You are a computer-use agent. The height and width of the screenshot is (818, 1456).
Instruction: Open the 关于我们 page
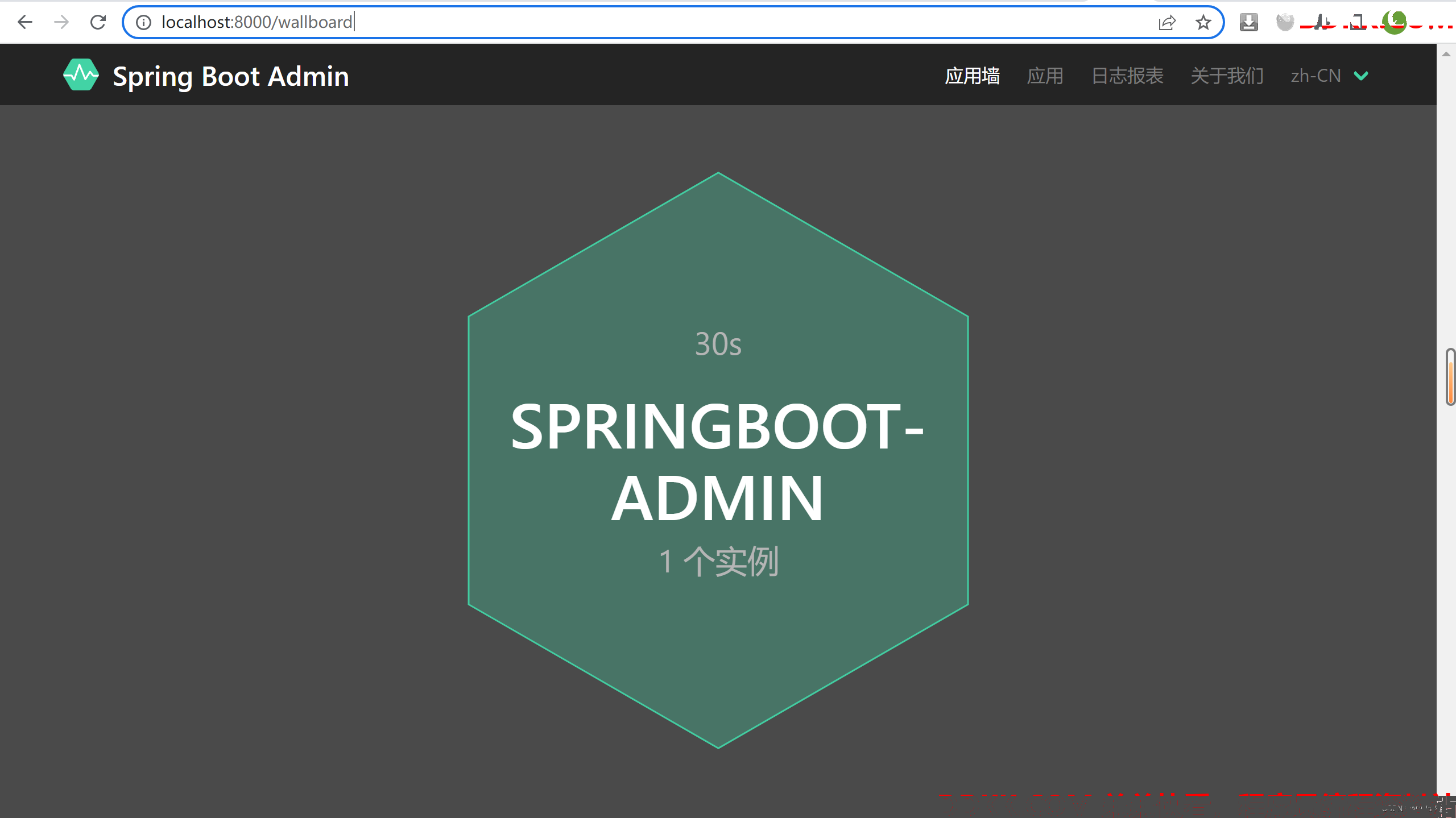[x=1227, y=76]
